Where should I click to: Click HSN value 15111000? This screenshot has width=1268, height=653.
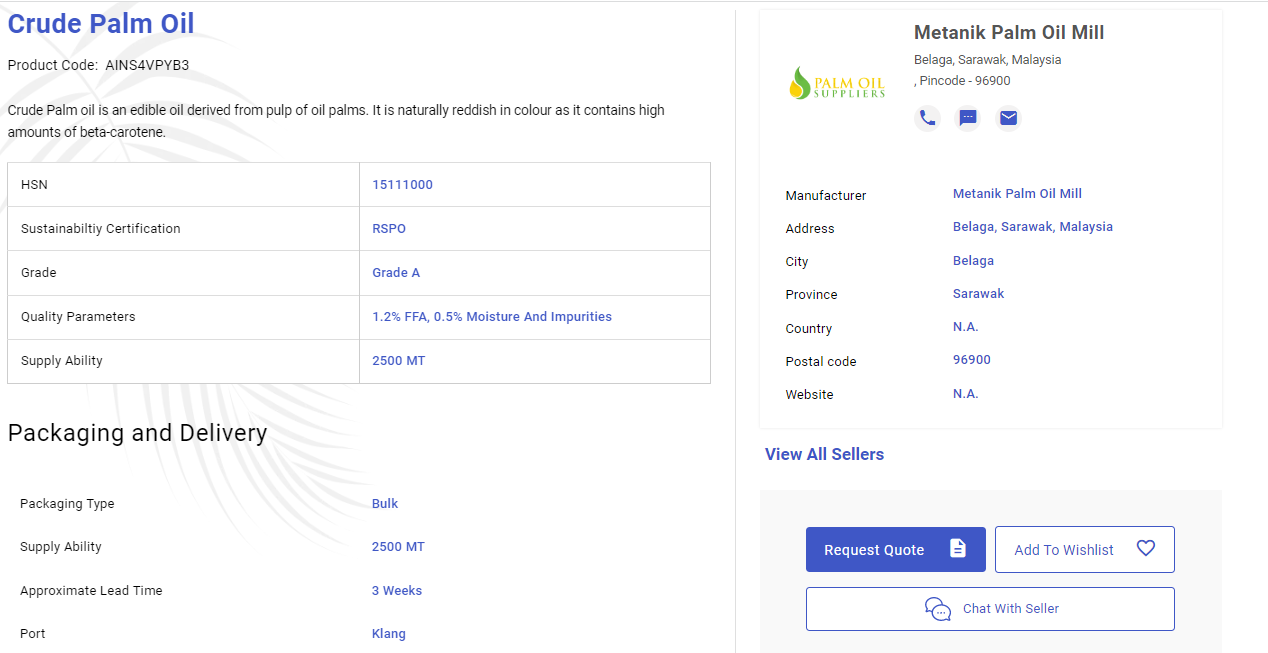[x=402, y=185]
